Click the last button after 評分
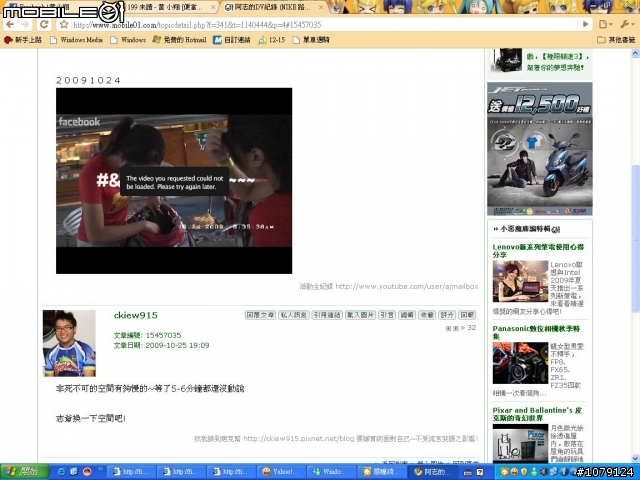640x480 pixels. tap(467, 315)
